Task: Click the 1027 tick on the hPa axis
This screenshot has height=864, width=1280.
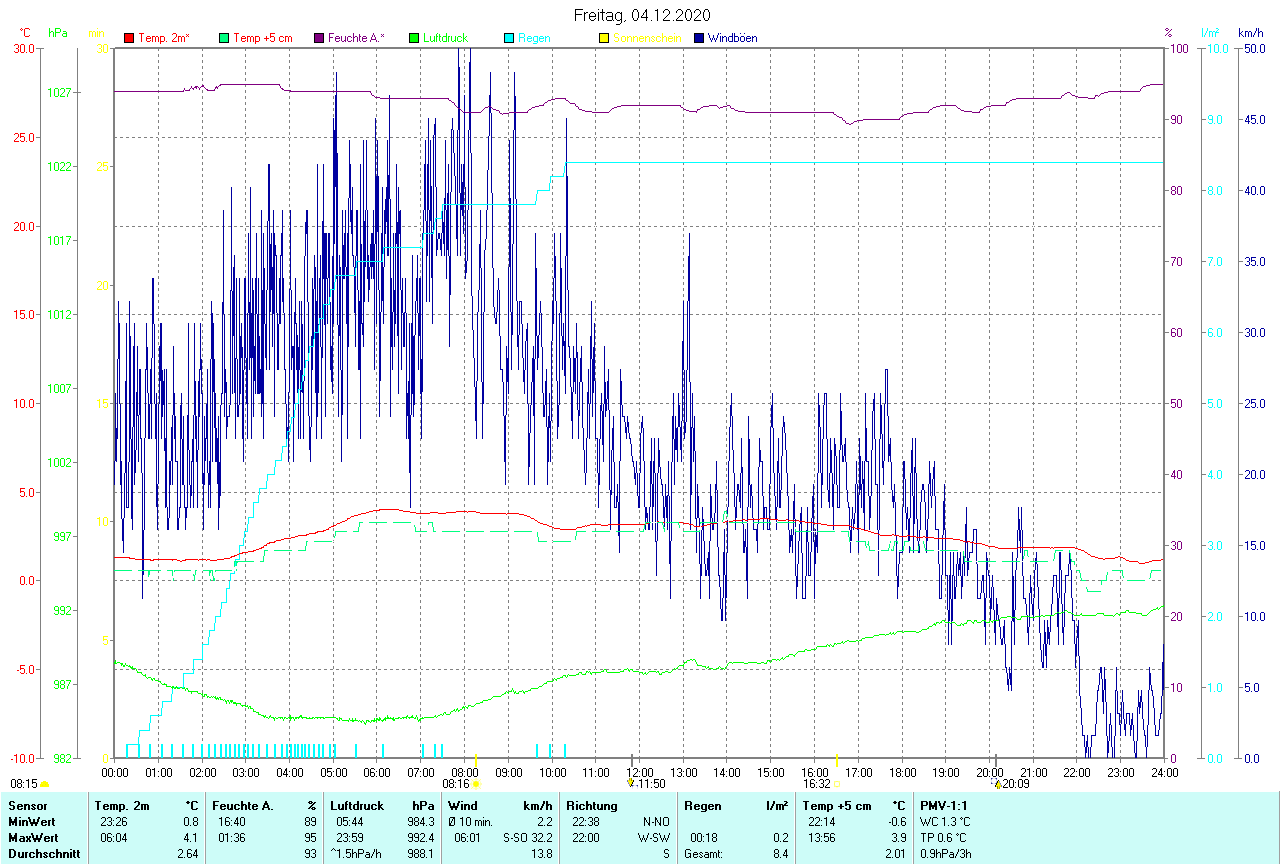Action: (x=59, y=92)
